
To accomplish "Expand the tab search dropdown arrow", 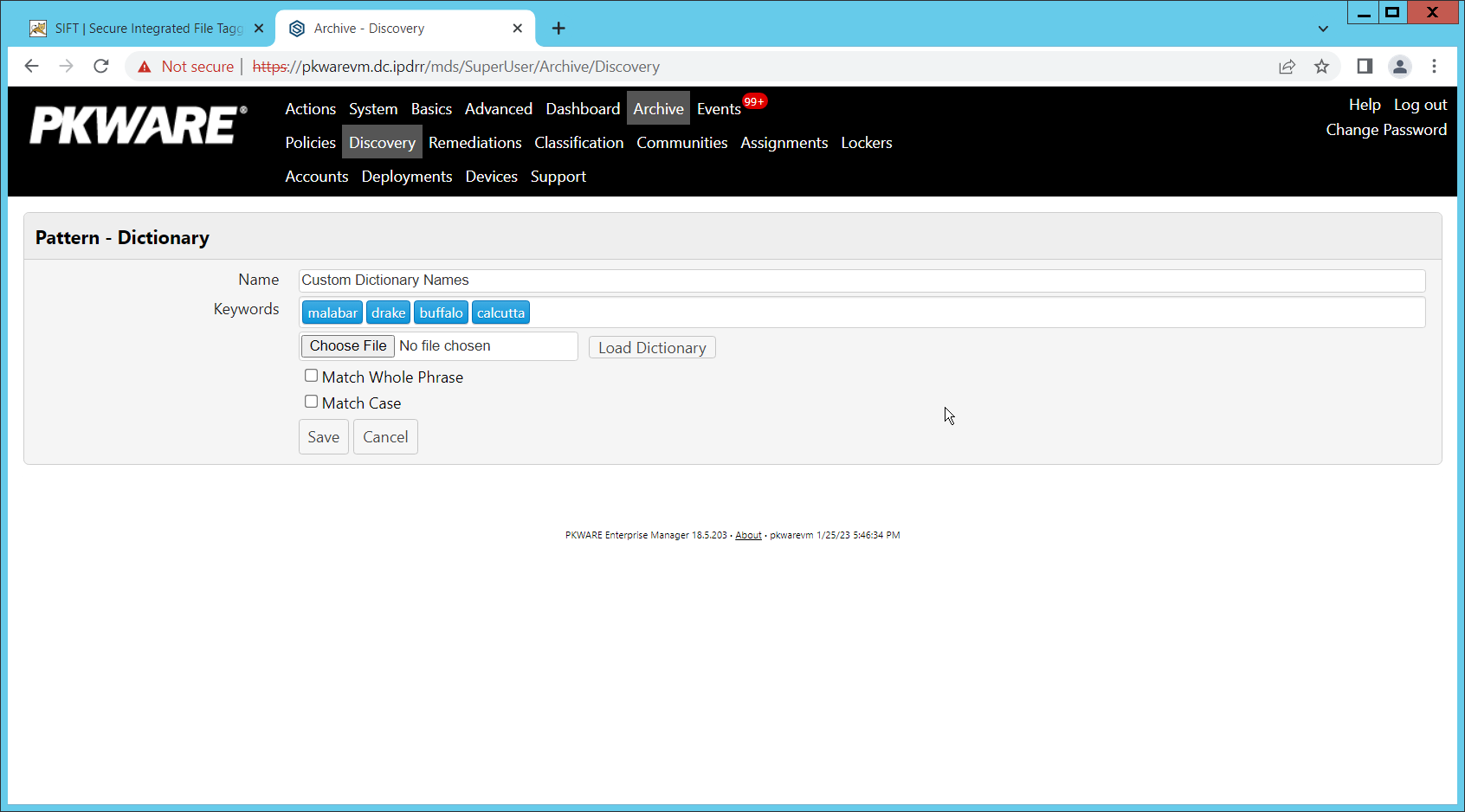I will point(1323,29).
